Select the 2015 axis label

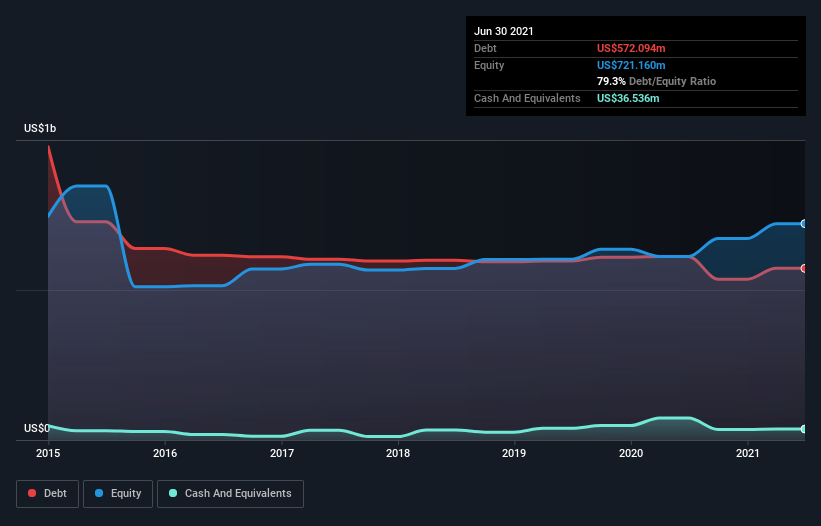tap(48, 453)
